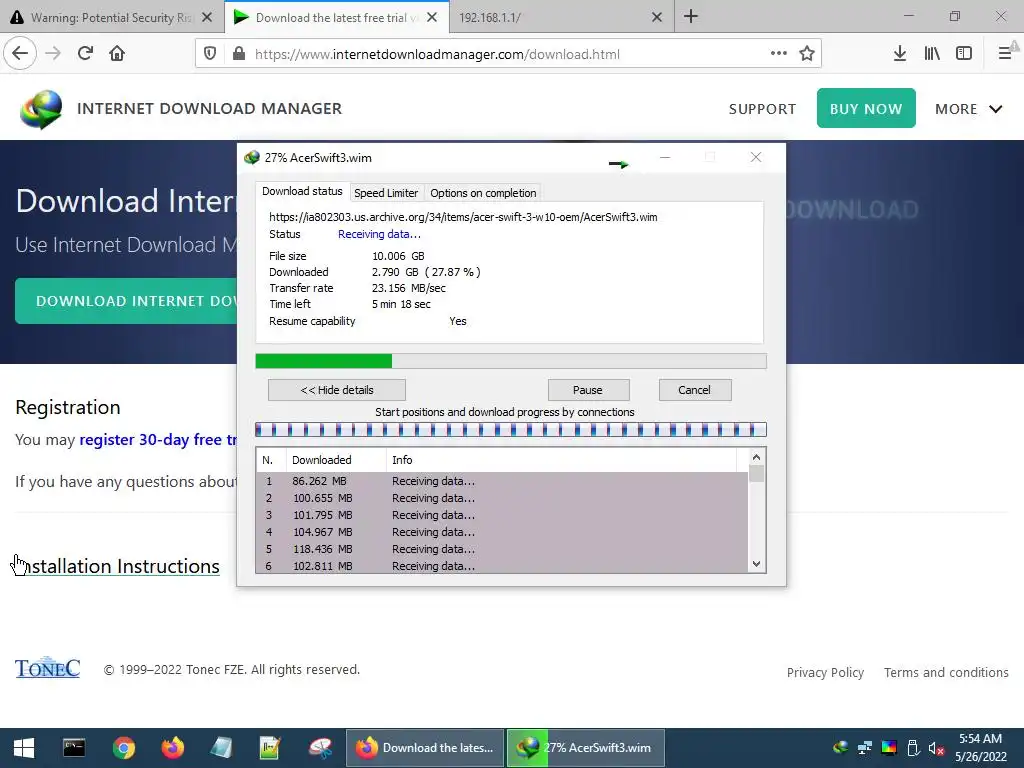1024x768 pixels.
Task: Close the 192.168.1.1 tab
Action: click(657, 18)
